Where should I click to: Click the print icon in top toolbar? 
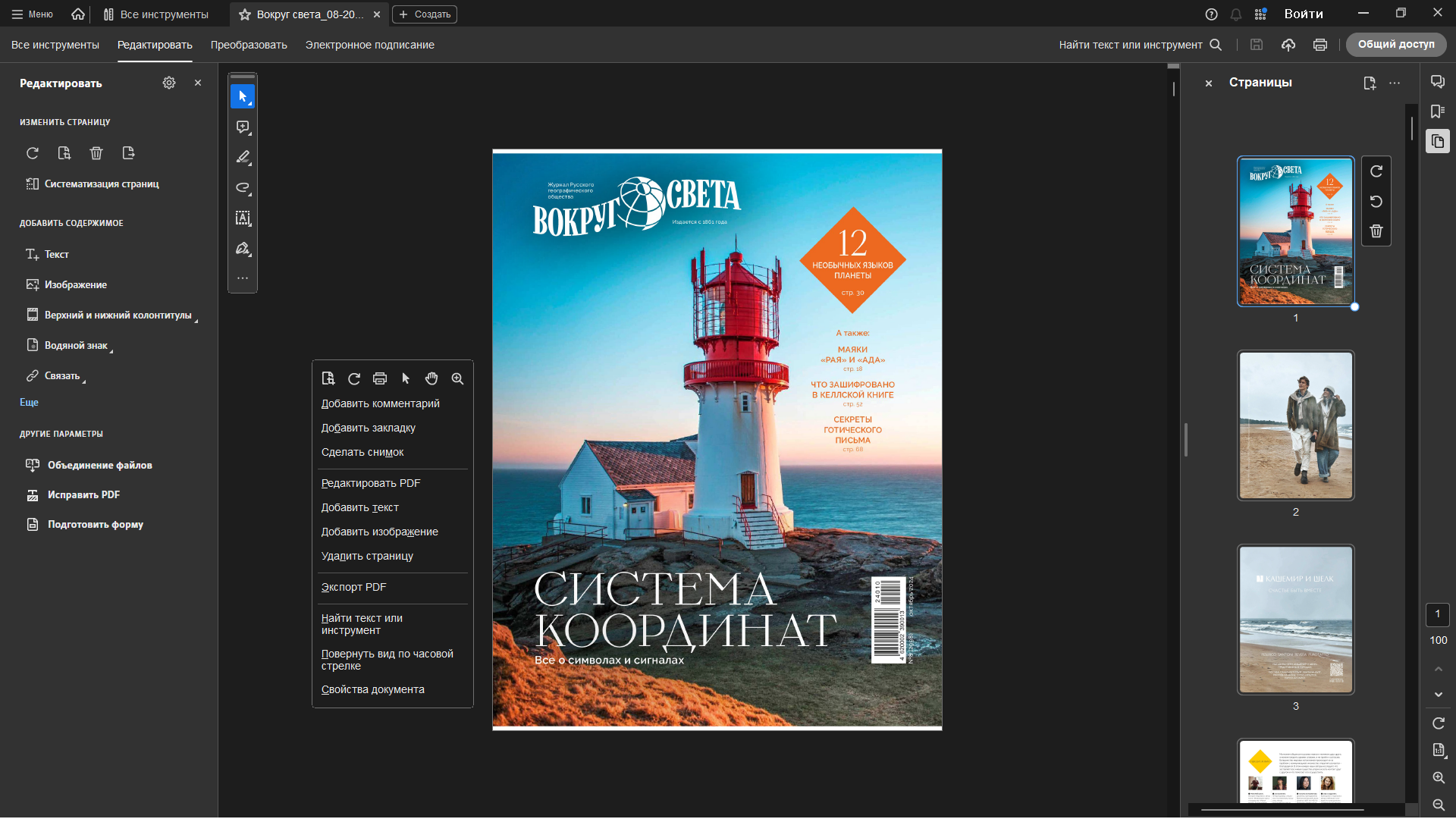[x=1319, y=45]
